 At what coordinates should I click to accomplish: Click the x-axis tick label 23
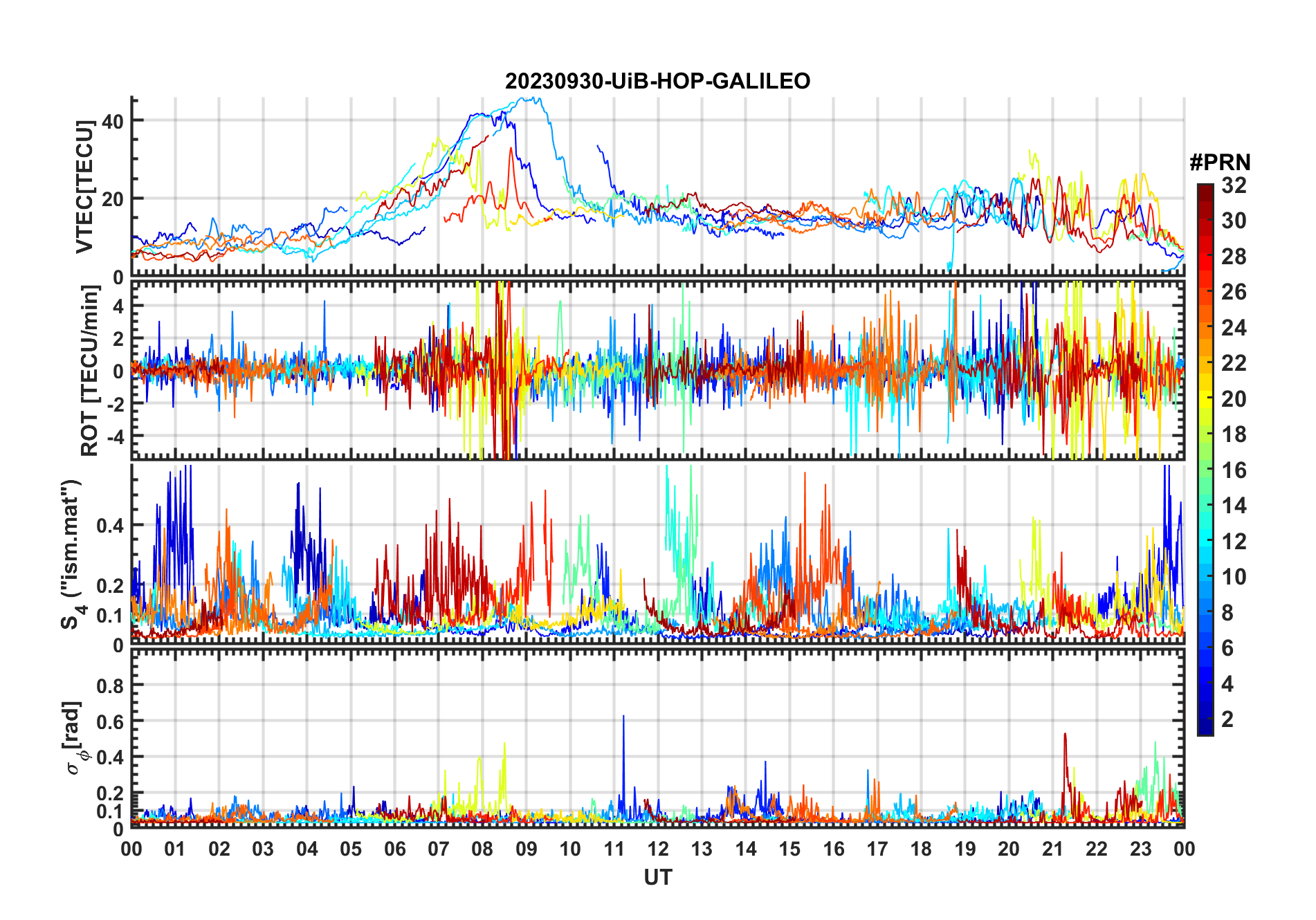pyautogui.click(x=1140, y=849)
